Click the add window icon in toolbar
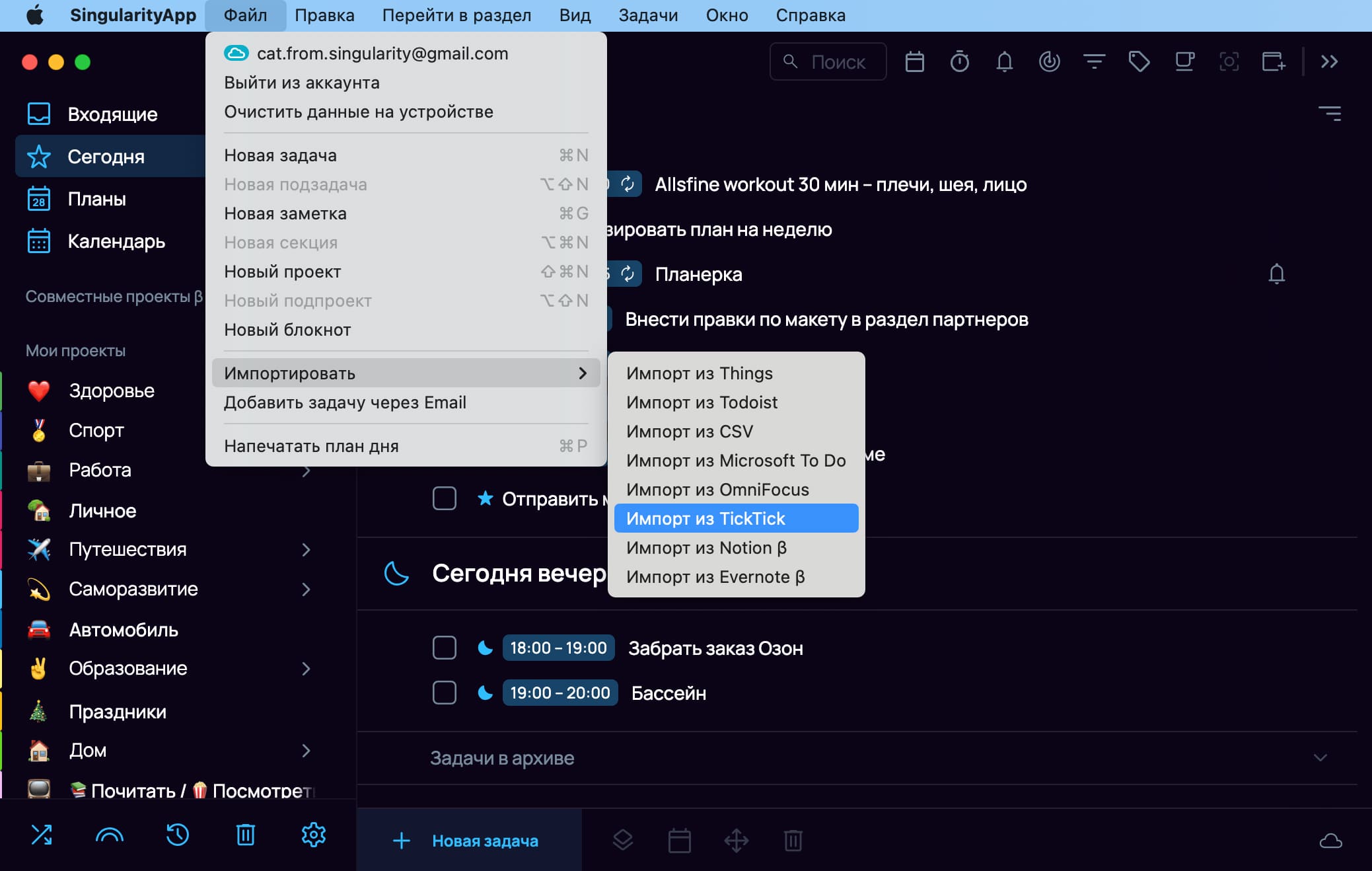 [1274, 61]
